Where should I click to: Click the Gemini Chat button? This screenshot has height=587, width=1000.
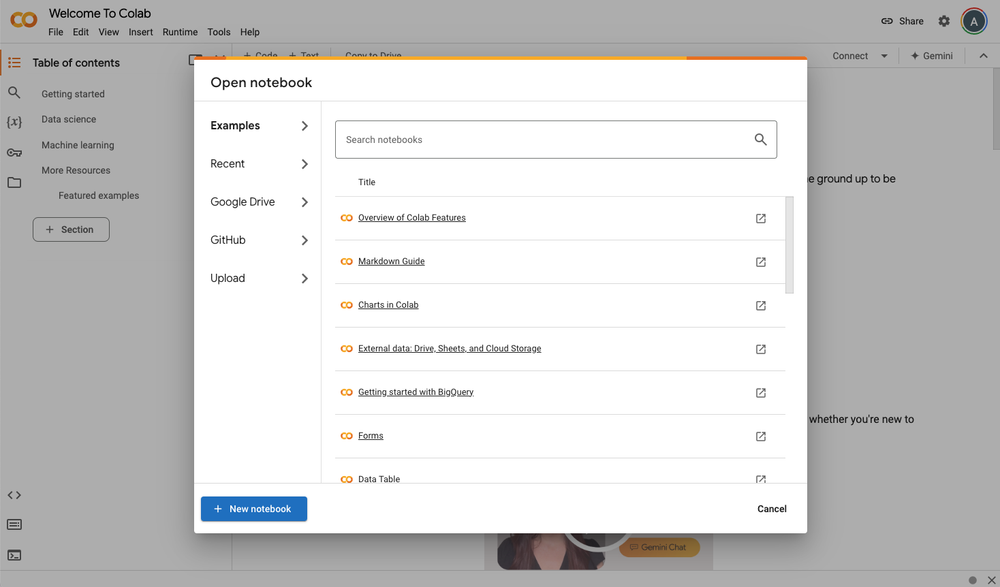click(659, 547)
